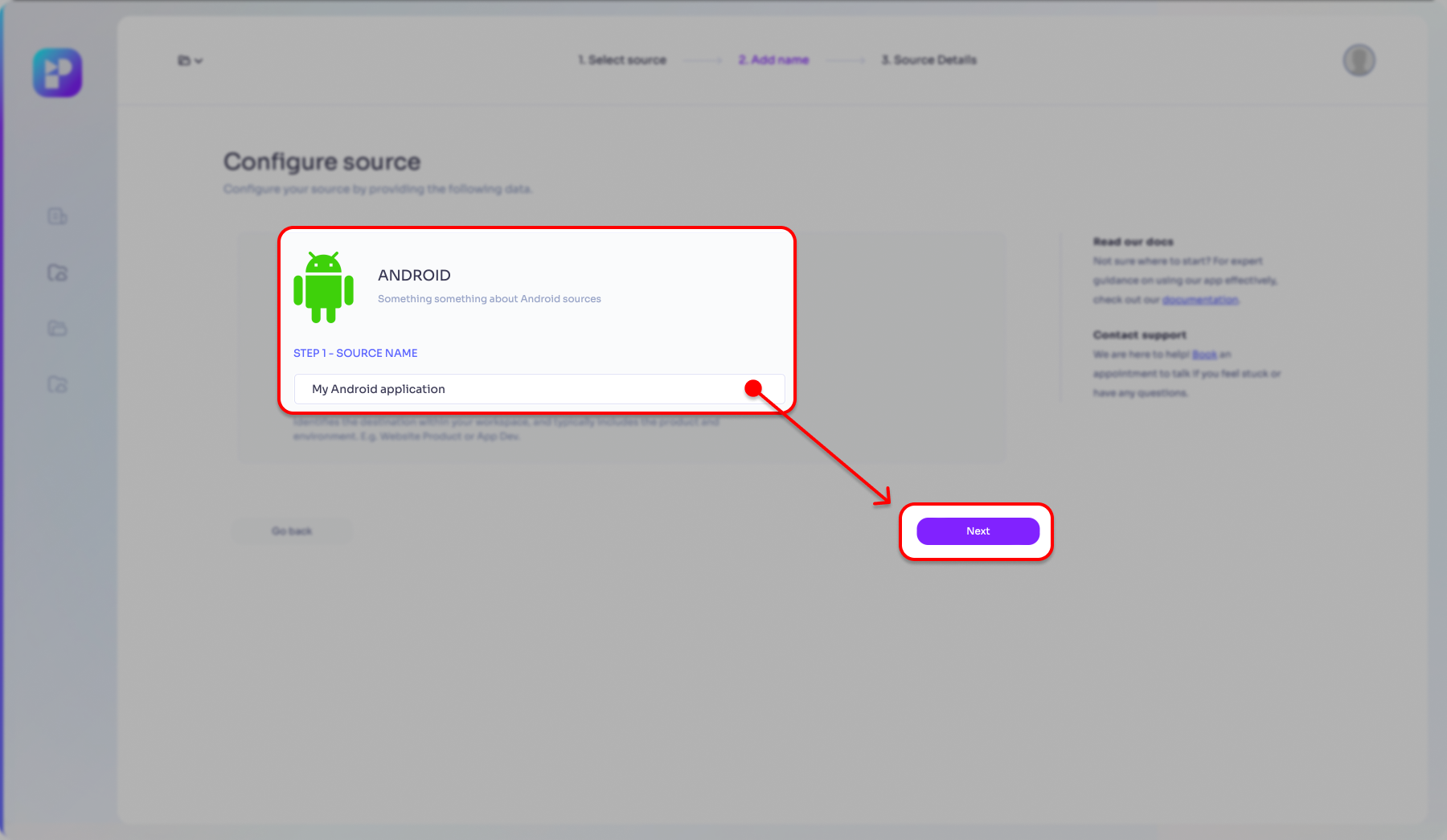Click the Go back button

291,531
